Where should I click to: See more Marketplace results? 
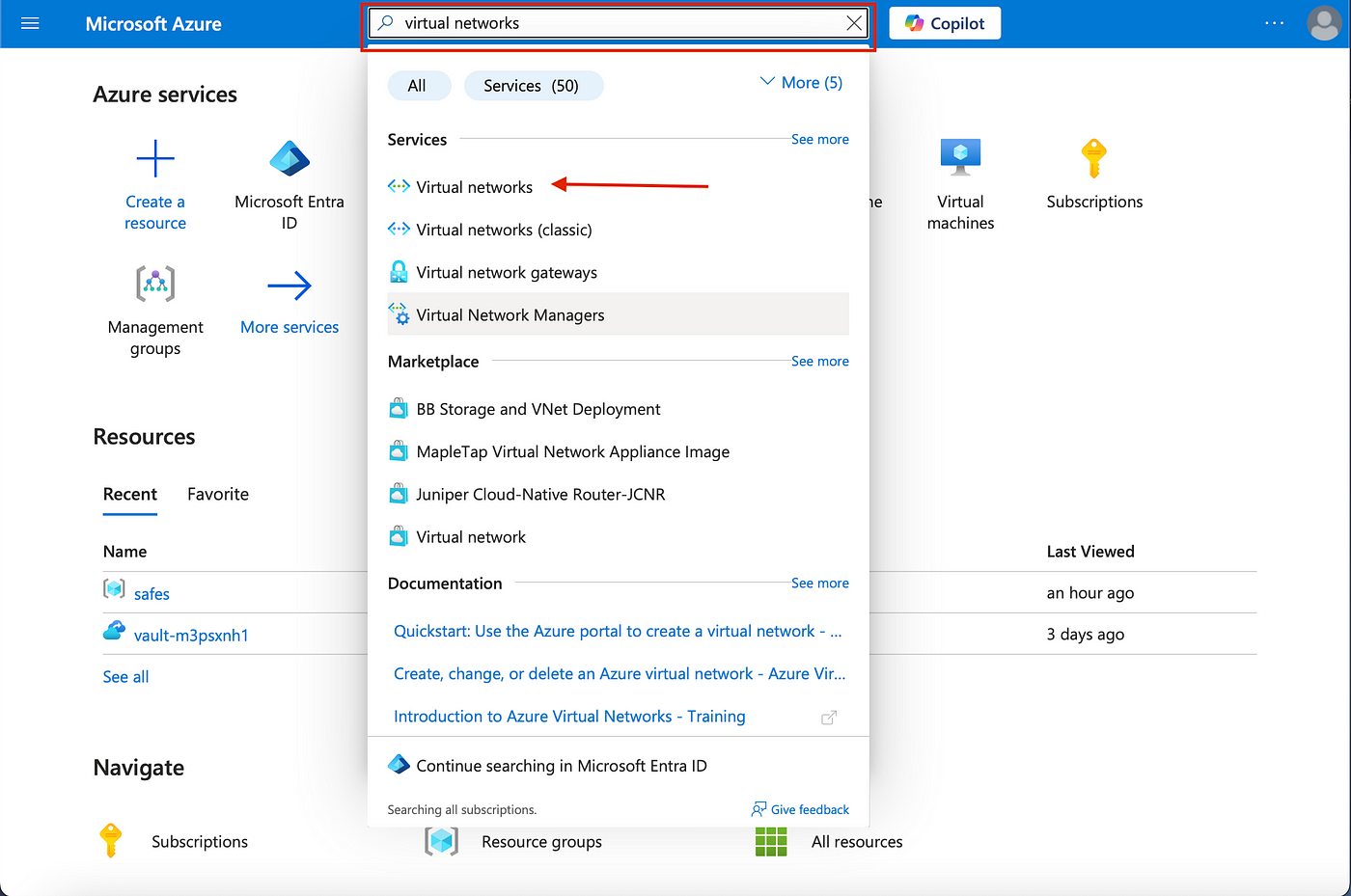(819, 361)
